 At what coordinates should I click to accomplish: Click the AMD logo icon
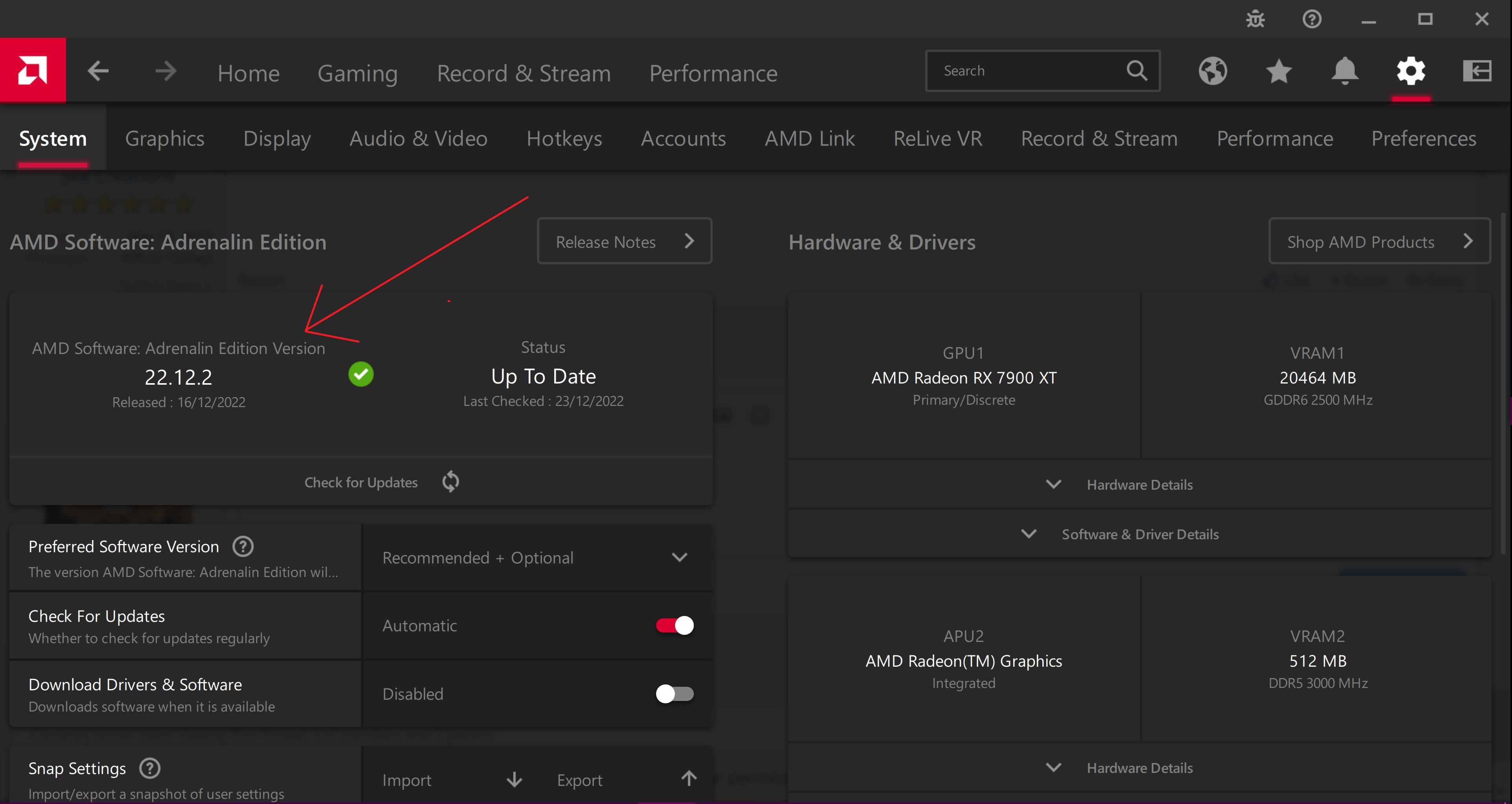click(33, 70)
